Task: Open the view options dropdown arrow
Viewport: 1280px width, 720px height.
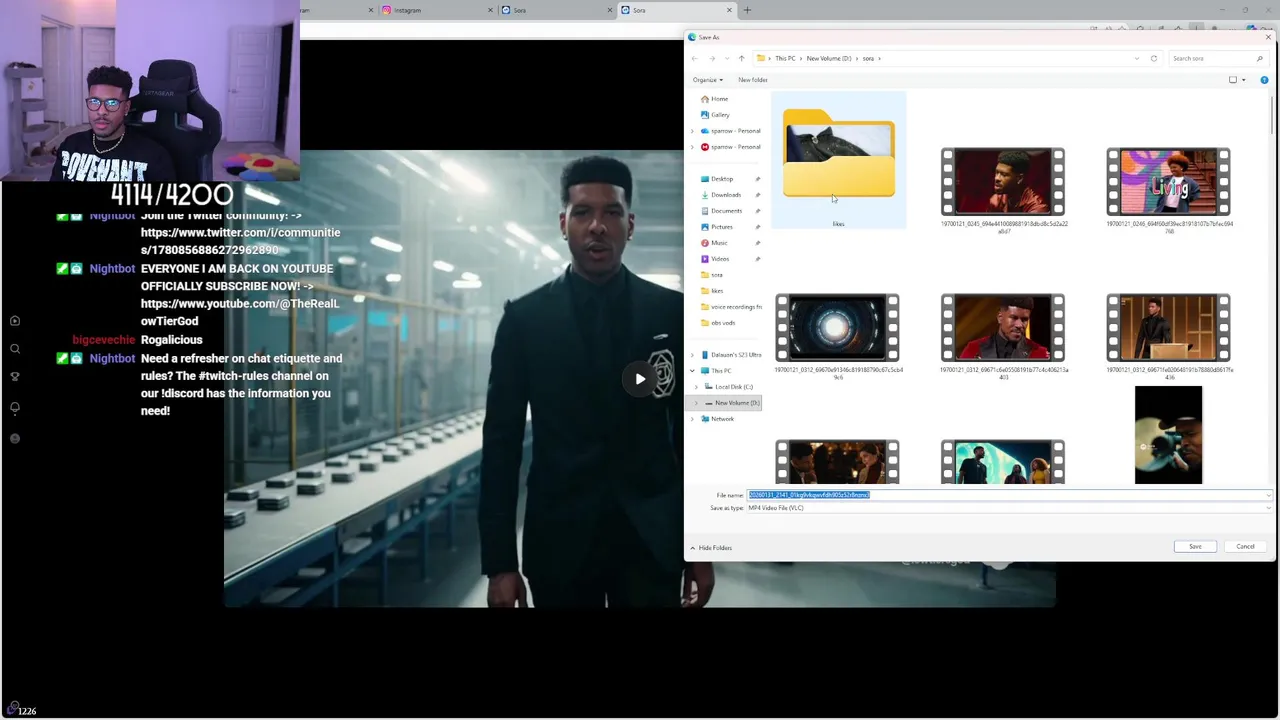Action: coord(1244,80)
